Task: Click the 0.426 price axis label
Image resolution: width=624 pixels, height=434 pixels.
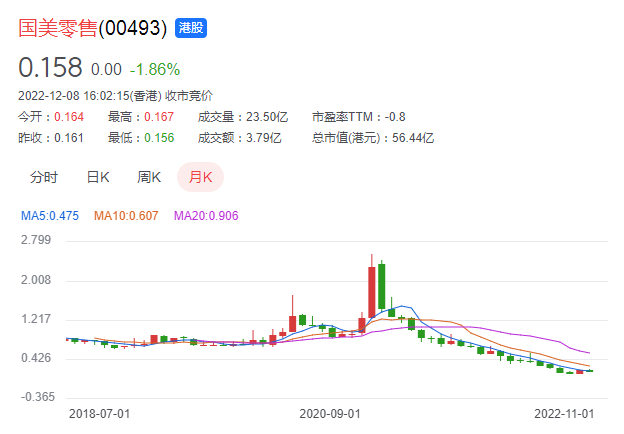Action: pos(36,358)
